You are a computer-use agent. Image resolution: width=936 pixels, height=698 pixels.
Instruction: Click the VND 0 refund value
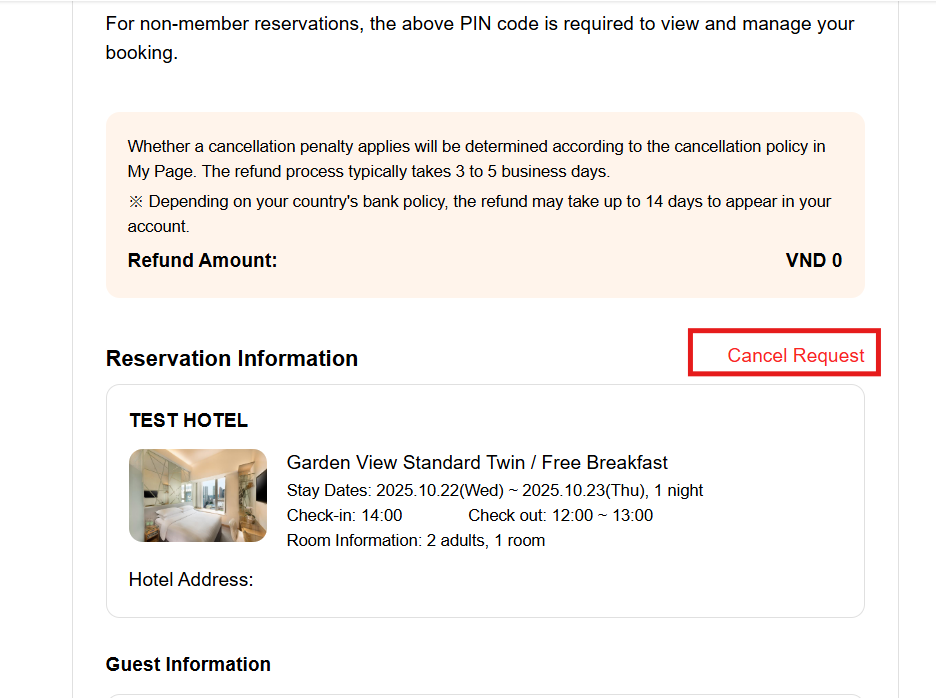pyautogui.click(x=813, y=261)
